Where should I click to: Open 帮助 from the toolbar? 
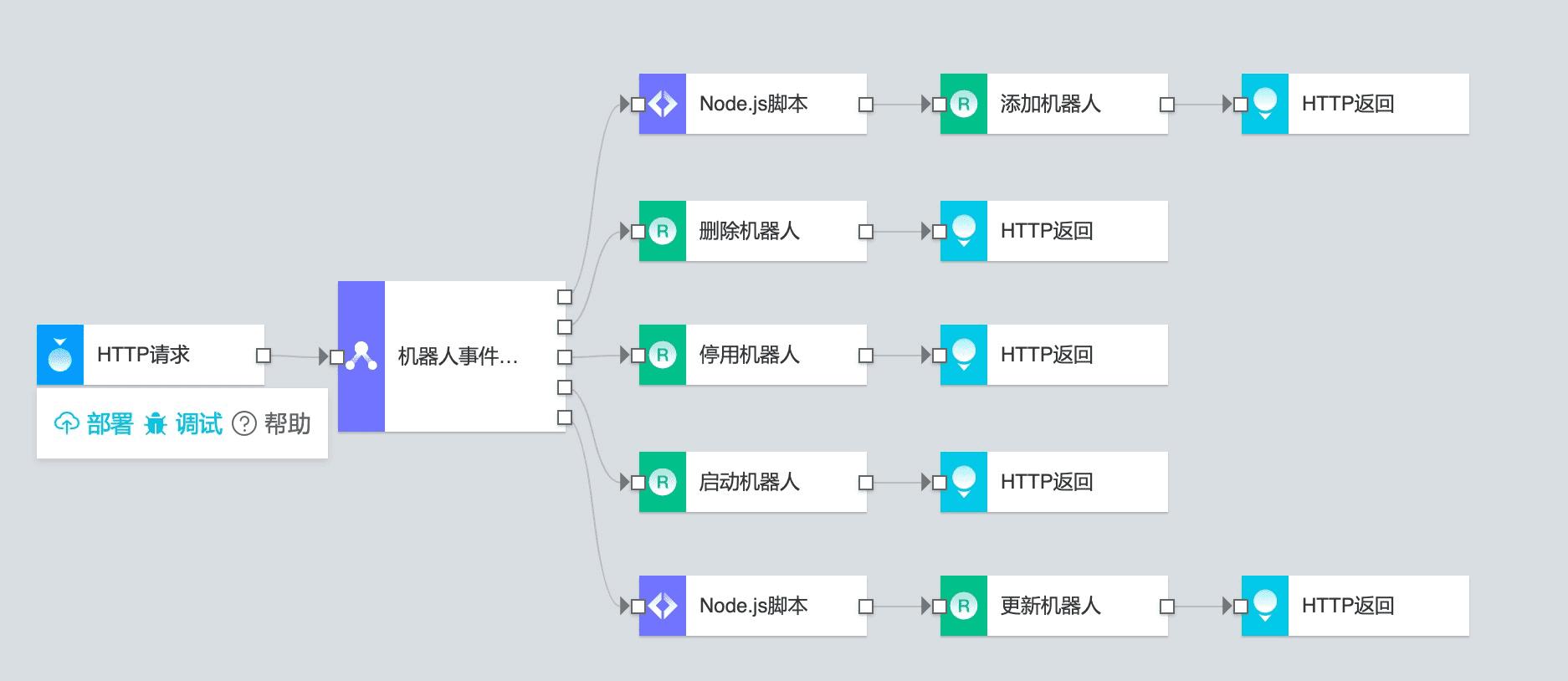[x=285, y=424]
